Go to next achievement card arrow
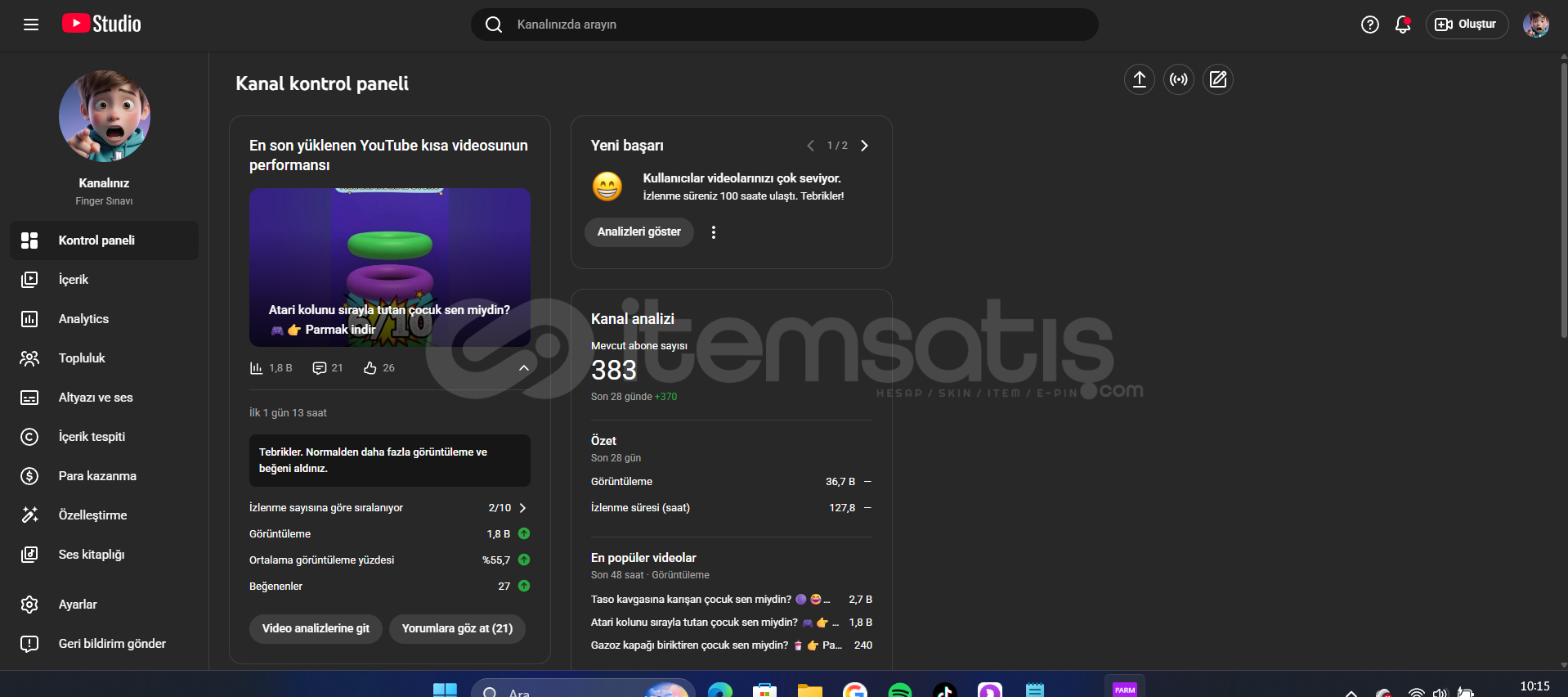Viewport: 1568px width, 697px height. 864,146
